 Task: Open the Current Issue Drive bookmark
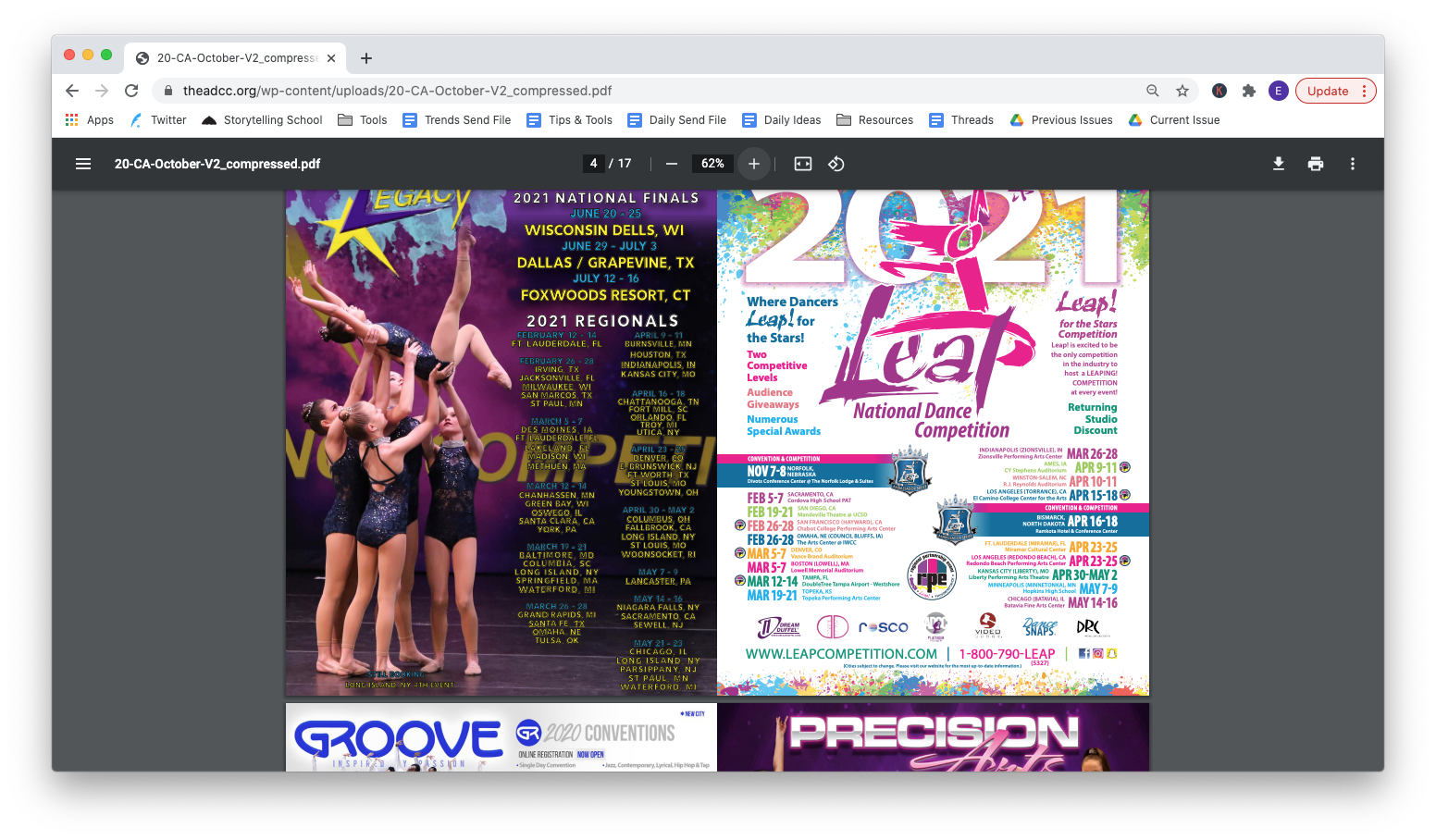pyautogui.click(x=1174, y=120)
